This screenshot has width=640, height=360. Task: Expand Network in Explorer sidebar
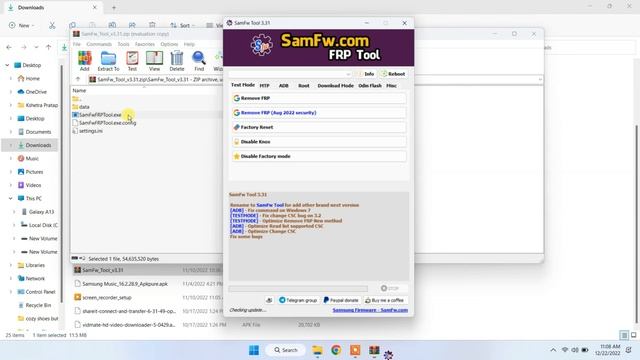coord(11,278)
